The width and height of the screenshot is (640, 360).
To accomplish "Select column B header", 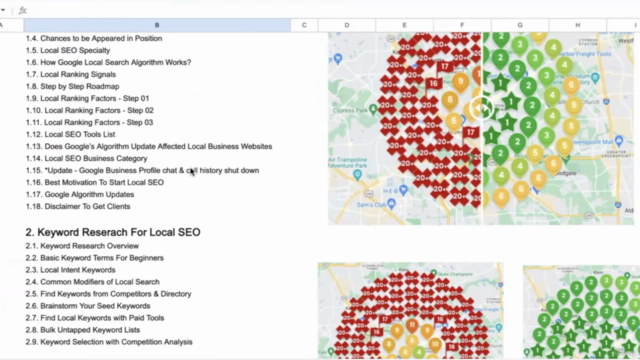I will [x=157, y=25].
